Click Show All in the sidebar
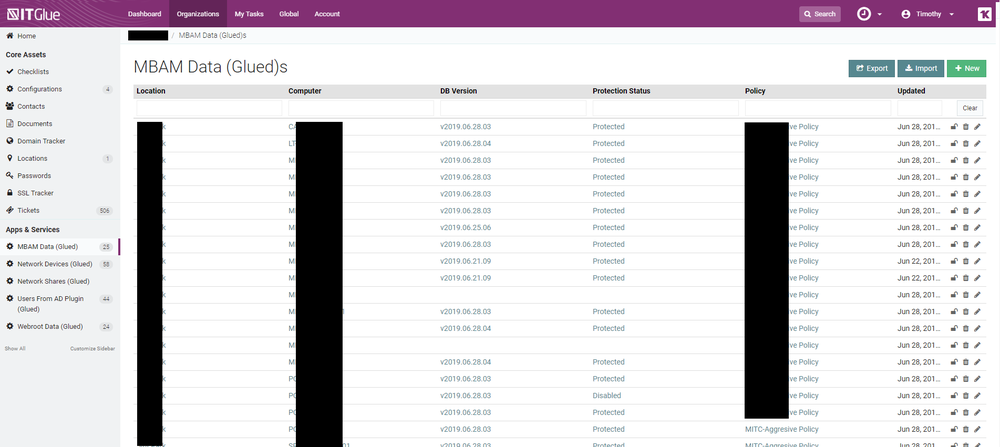The image size is (1000, 447). (15, 348)
